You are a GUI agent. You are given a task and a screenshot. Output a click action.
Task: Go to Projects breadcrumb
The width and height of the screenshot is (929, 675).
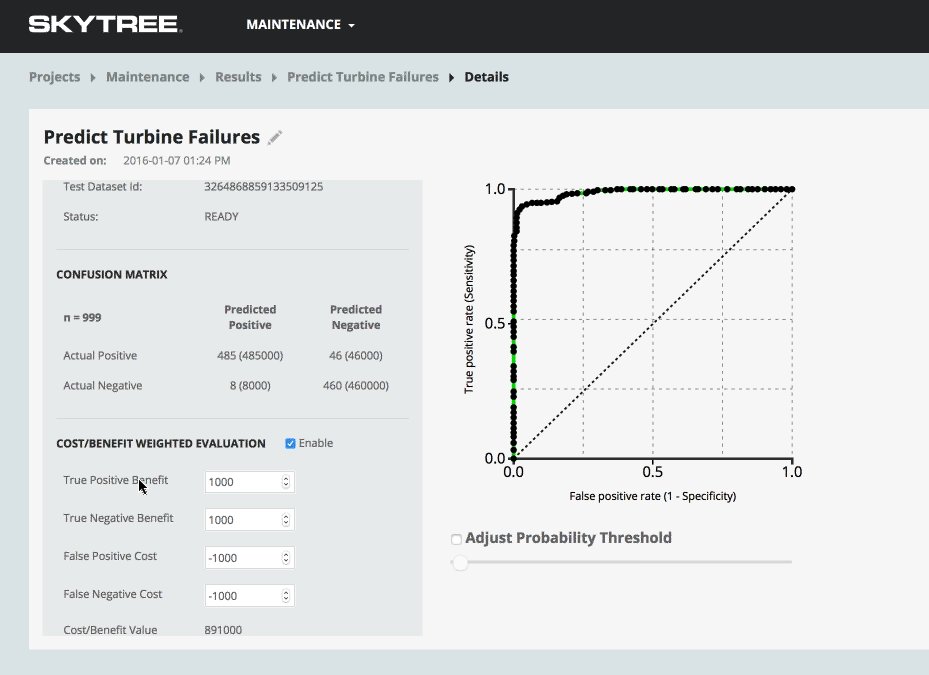click(55, 77)
